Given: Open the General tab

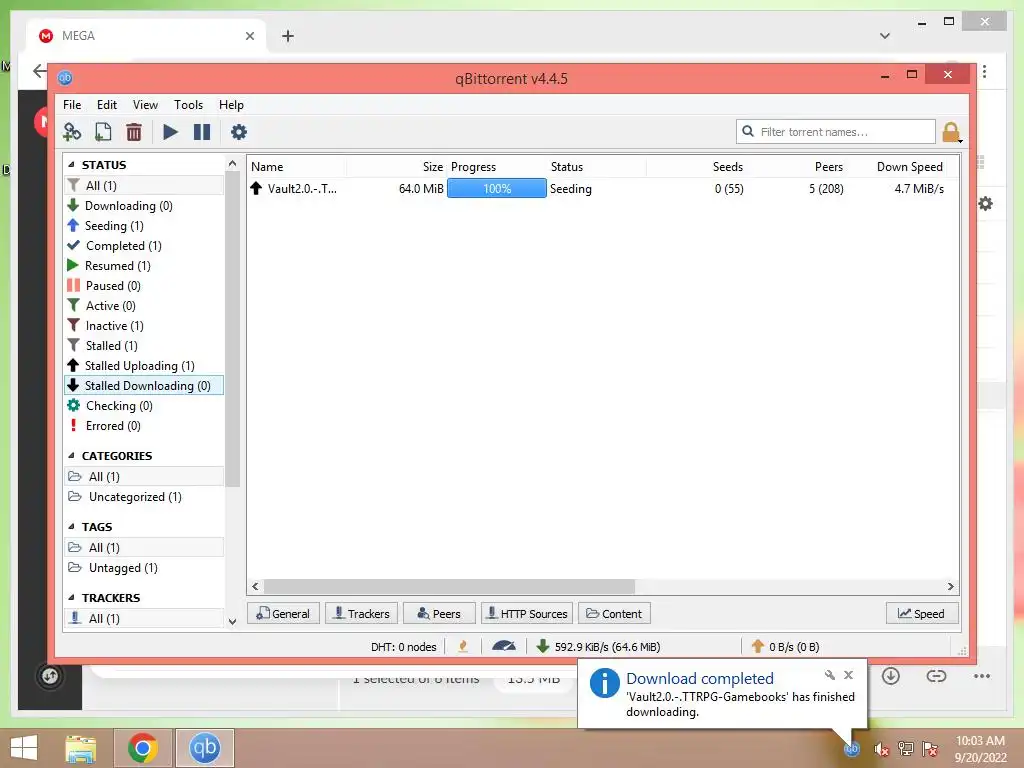Looking at the screenshot, I should [283, 614].
